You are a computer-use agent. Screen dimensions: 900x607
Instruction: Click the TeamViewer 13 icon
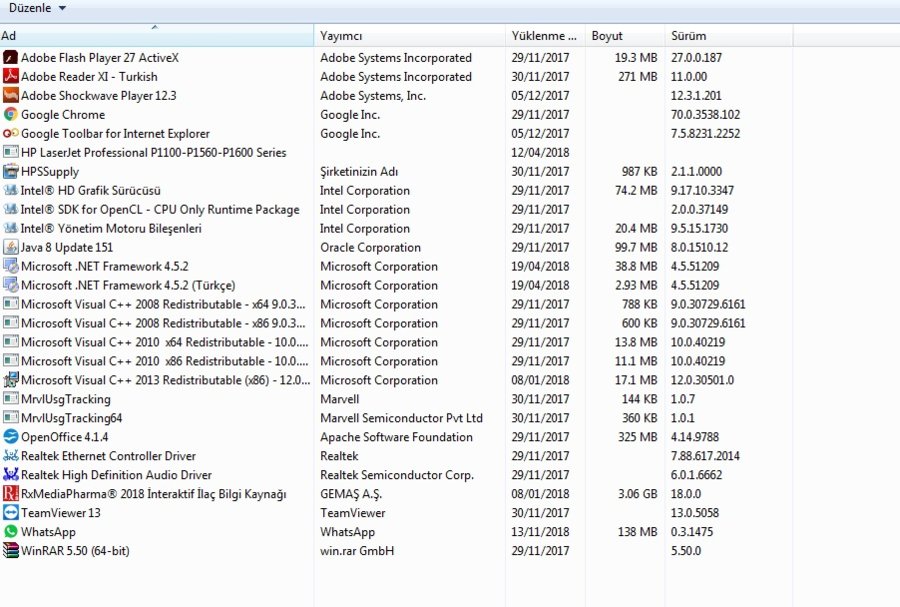point(10,512)
